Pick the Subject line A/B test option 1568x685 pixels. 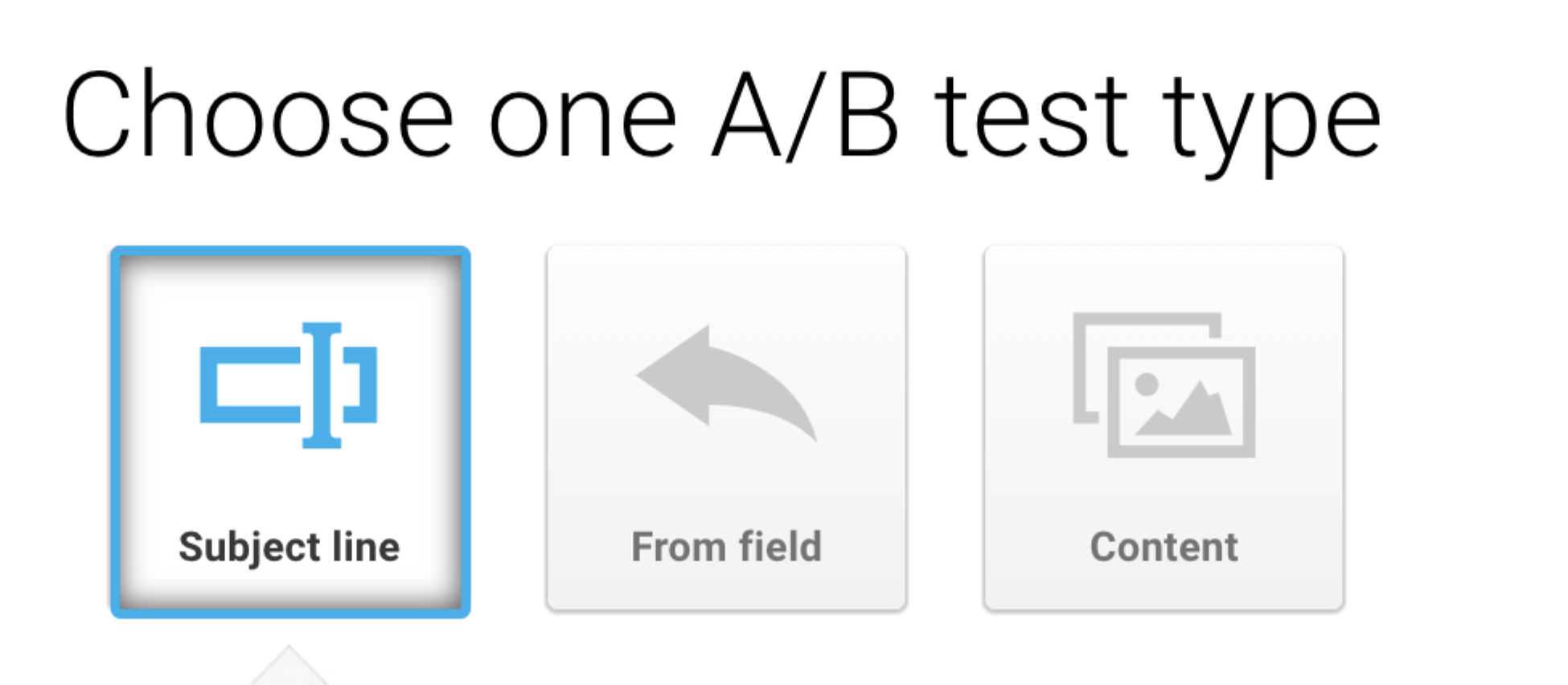[290, 432]
